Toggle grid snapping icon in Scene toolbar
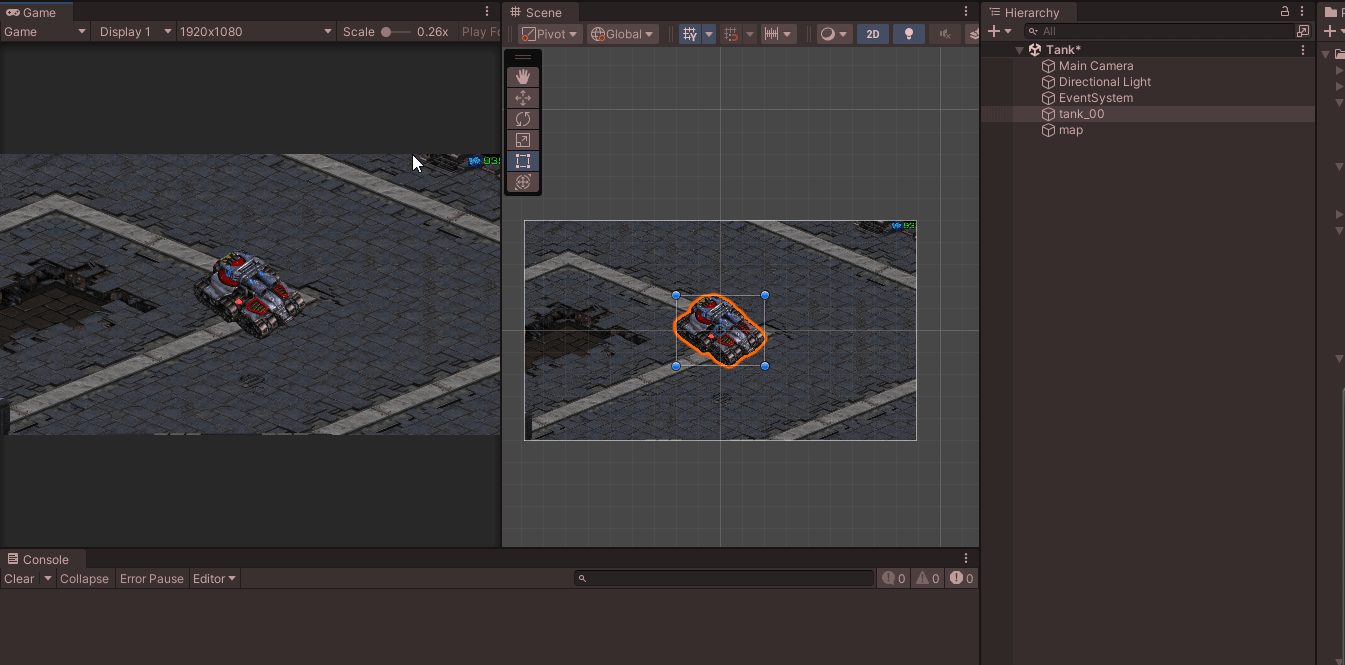Viewport: 1345px width, 665px height. click(731, 34)
